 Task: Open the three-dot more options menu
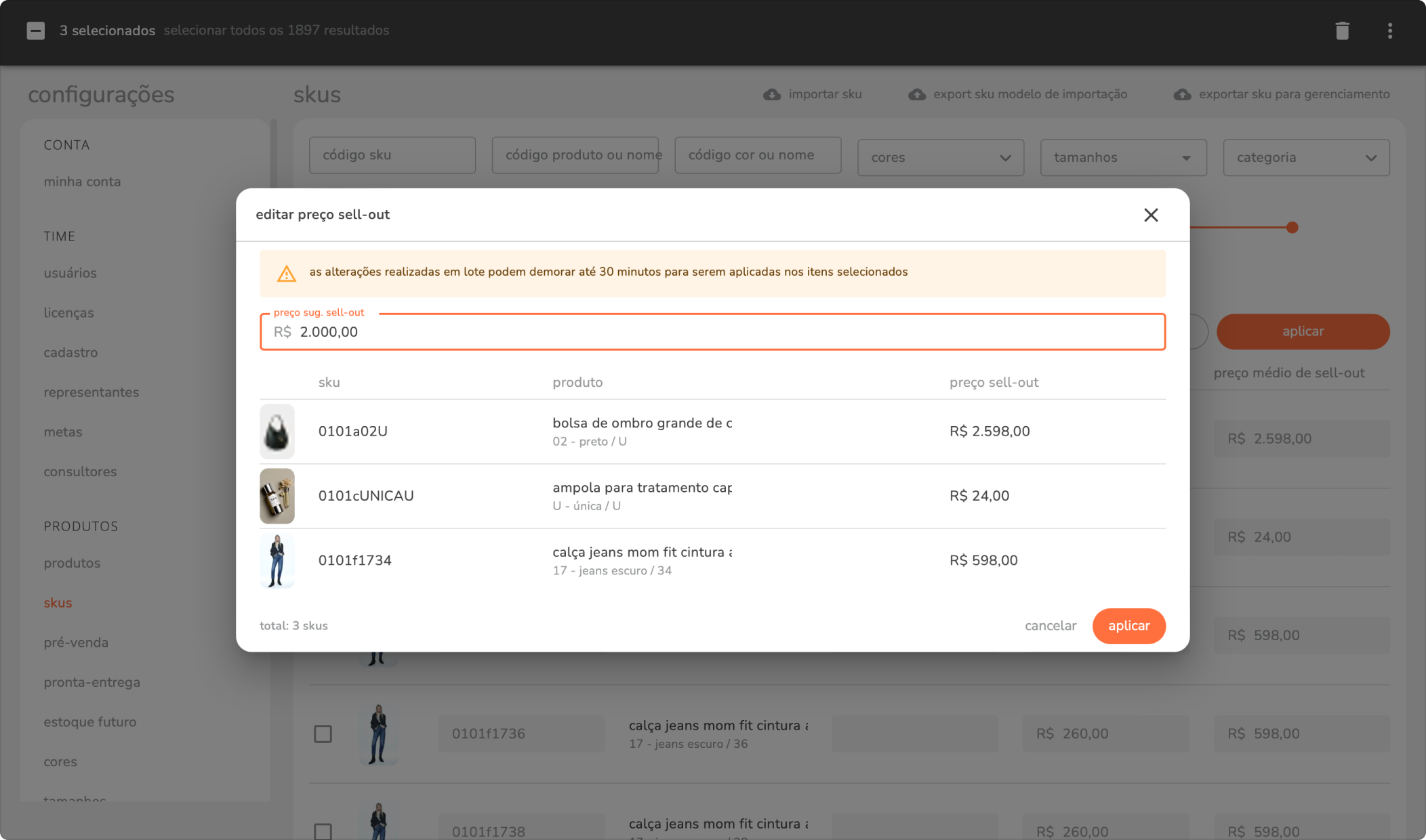click(1389, 30)
